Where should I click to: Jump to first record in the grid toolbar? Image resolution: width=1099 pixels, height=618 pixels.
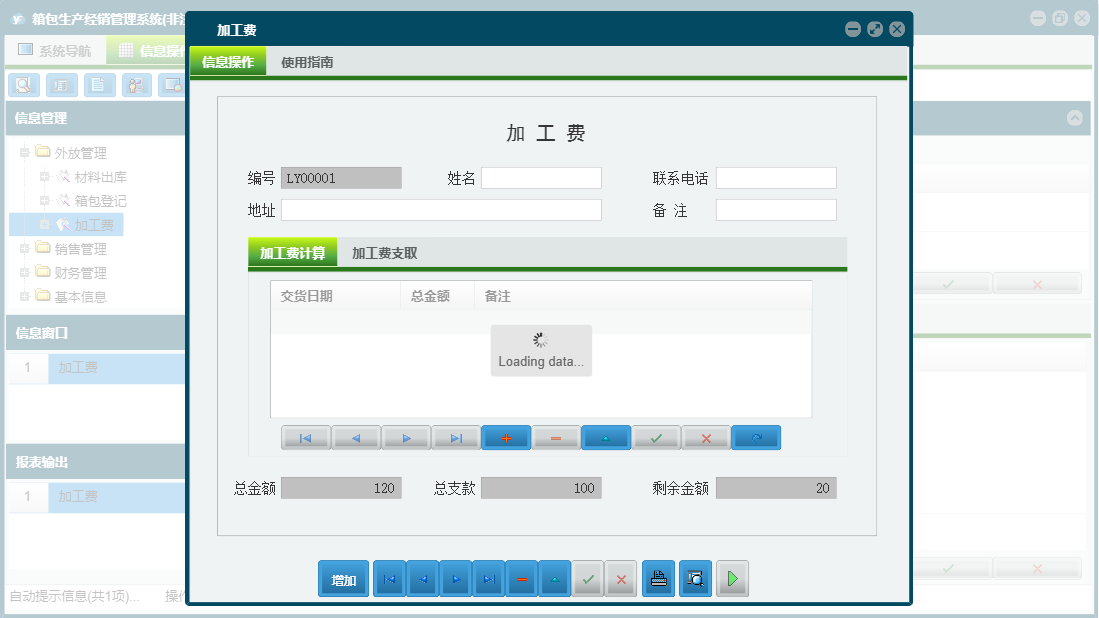click(x=306, y=437)
